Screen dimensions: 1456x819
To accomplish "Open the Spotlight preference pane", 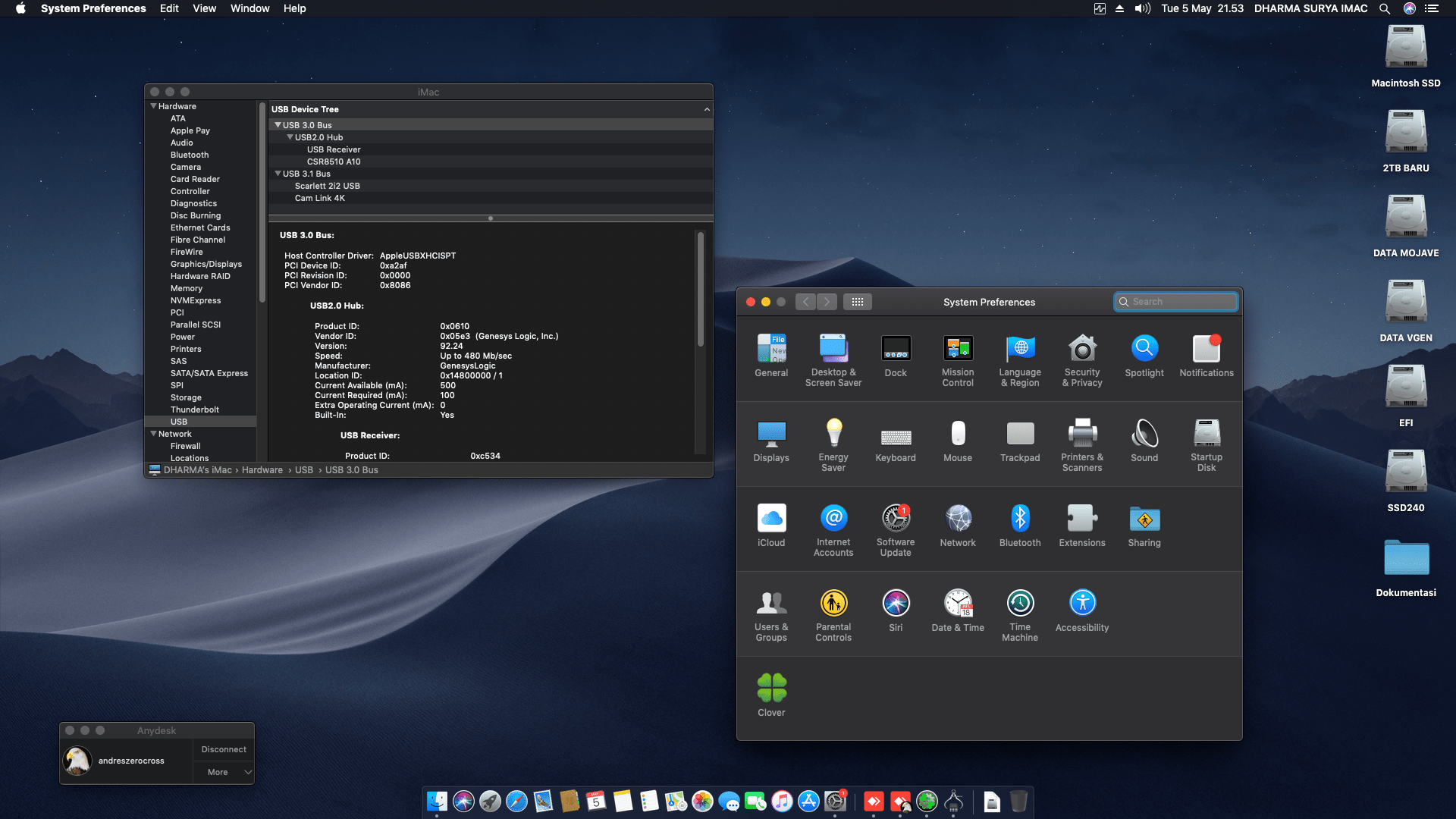I will 1144,355.
